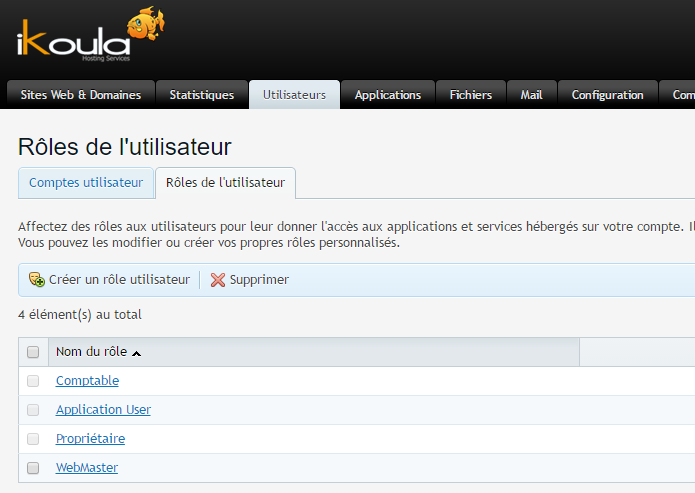Open the Mail tab
This screenshot has height=493, width=695.
coord(531,95)
